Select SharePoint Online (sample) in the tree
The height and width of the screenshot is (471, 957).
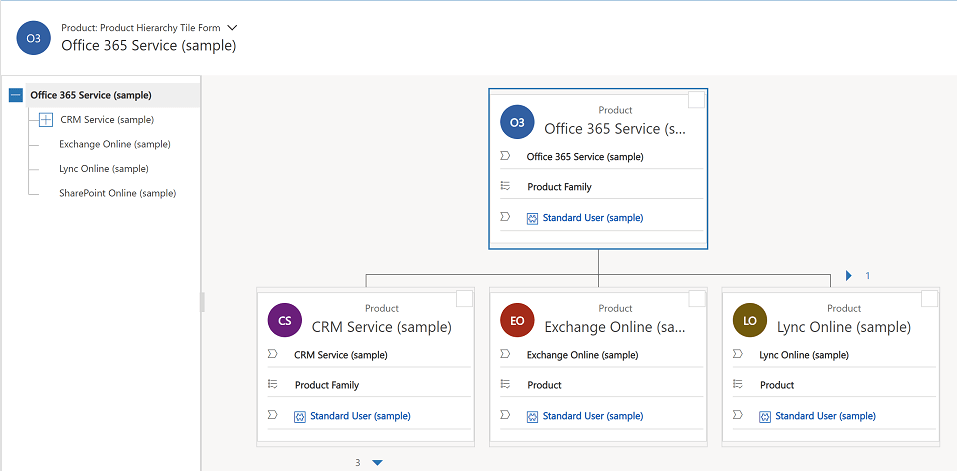point(117,193)
